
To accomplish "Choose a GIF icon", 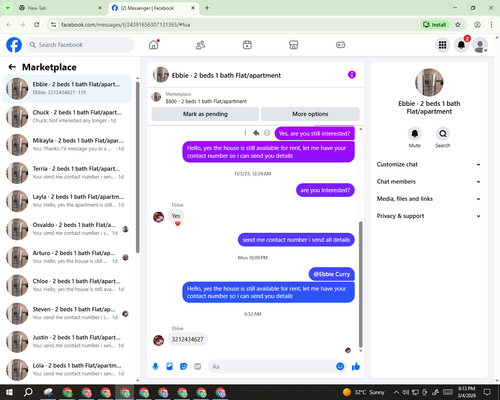I will coord(198,367).
